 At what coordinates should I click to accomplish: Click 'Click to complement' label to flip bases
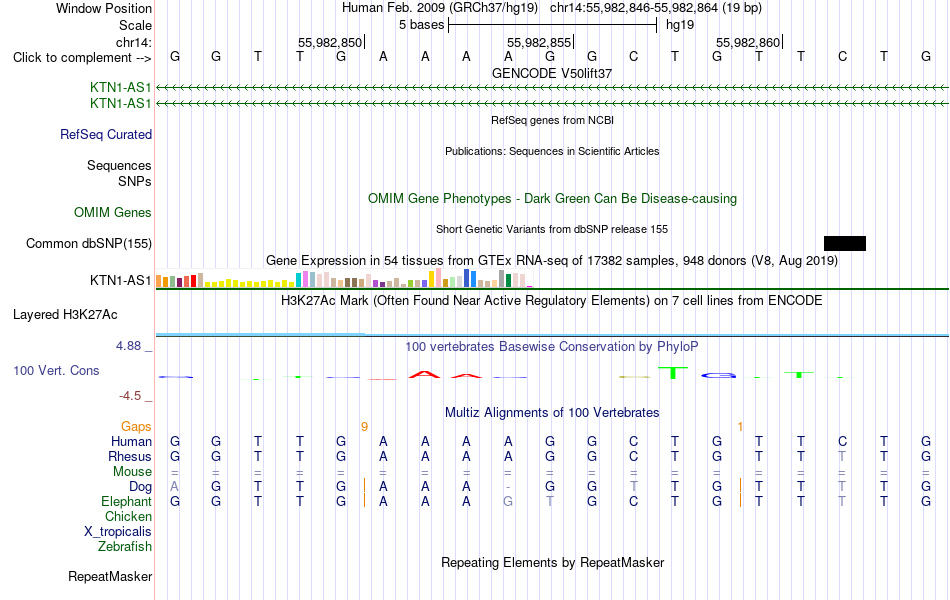click(x=82, y=58)
